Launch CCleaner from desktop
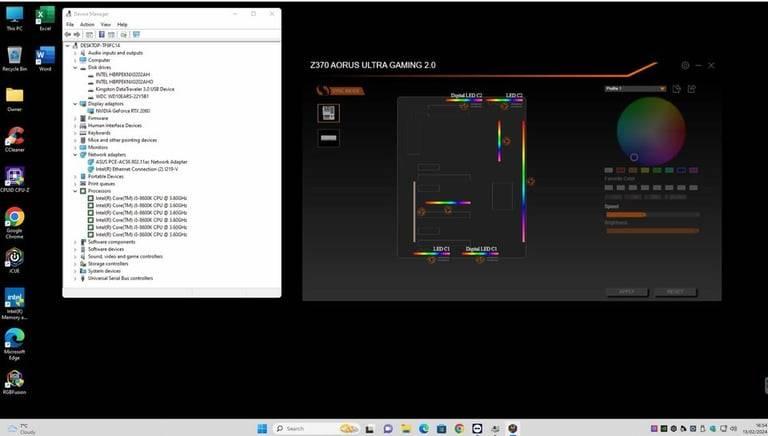Screen dimensions: 768x436 [x=14, y=140]
